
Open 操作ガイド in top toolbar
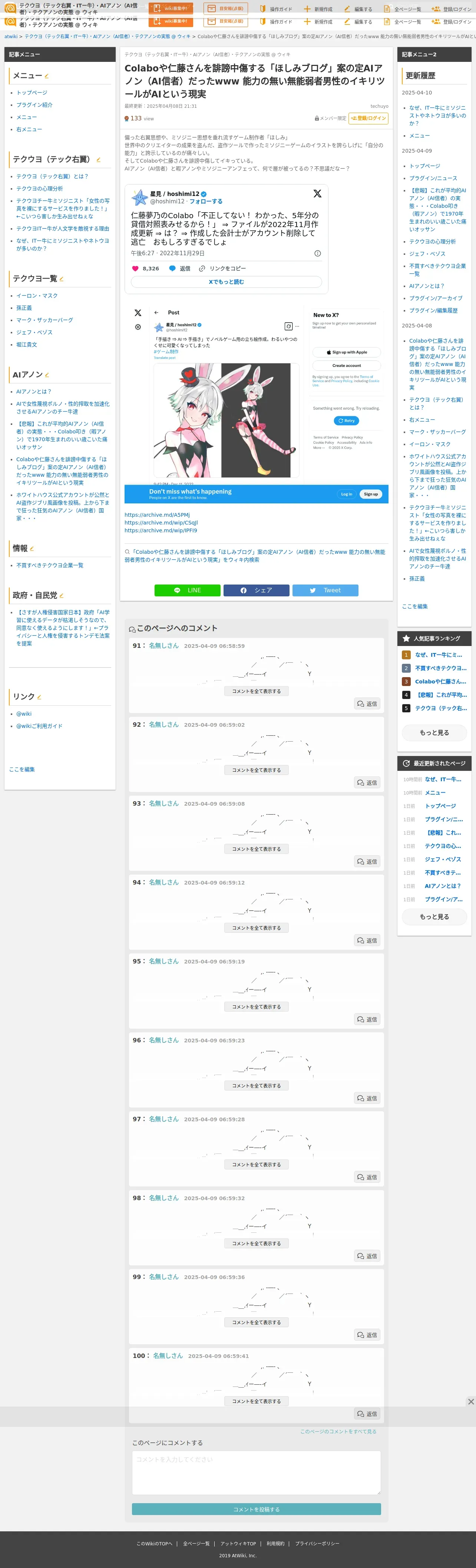[x=275, y=9]
